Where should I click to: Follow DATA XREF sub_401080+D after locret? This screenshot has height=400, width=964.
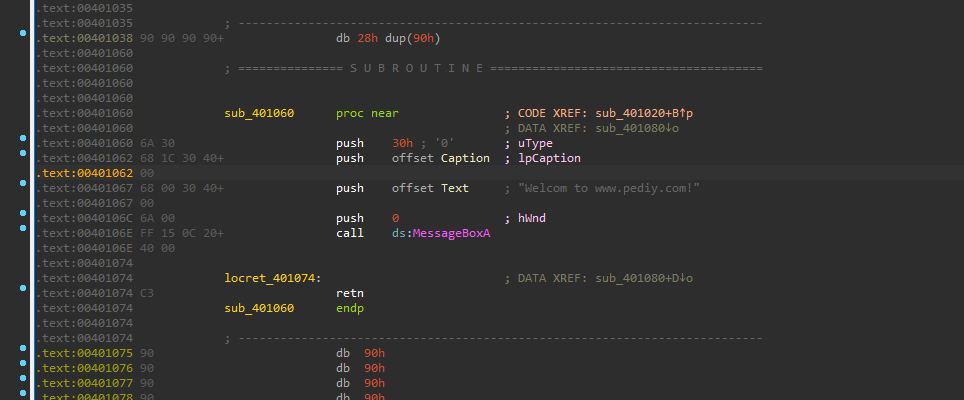point(639,278)
